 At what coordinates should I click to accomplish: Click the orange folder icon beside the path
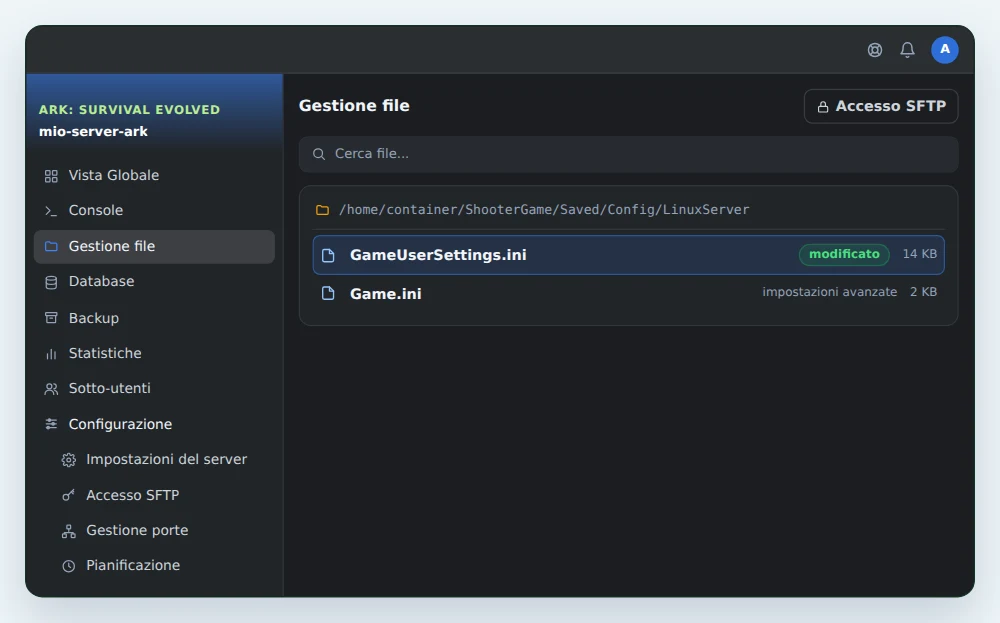click(323, 210)
